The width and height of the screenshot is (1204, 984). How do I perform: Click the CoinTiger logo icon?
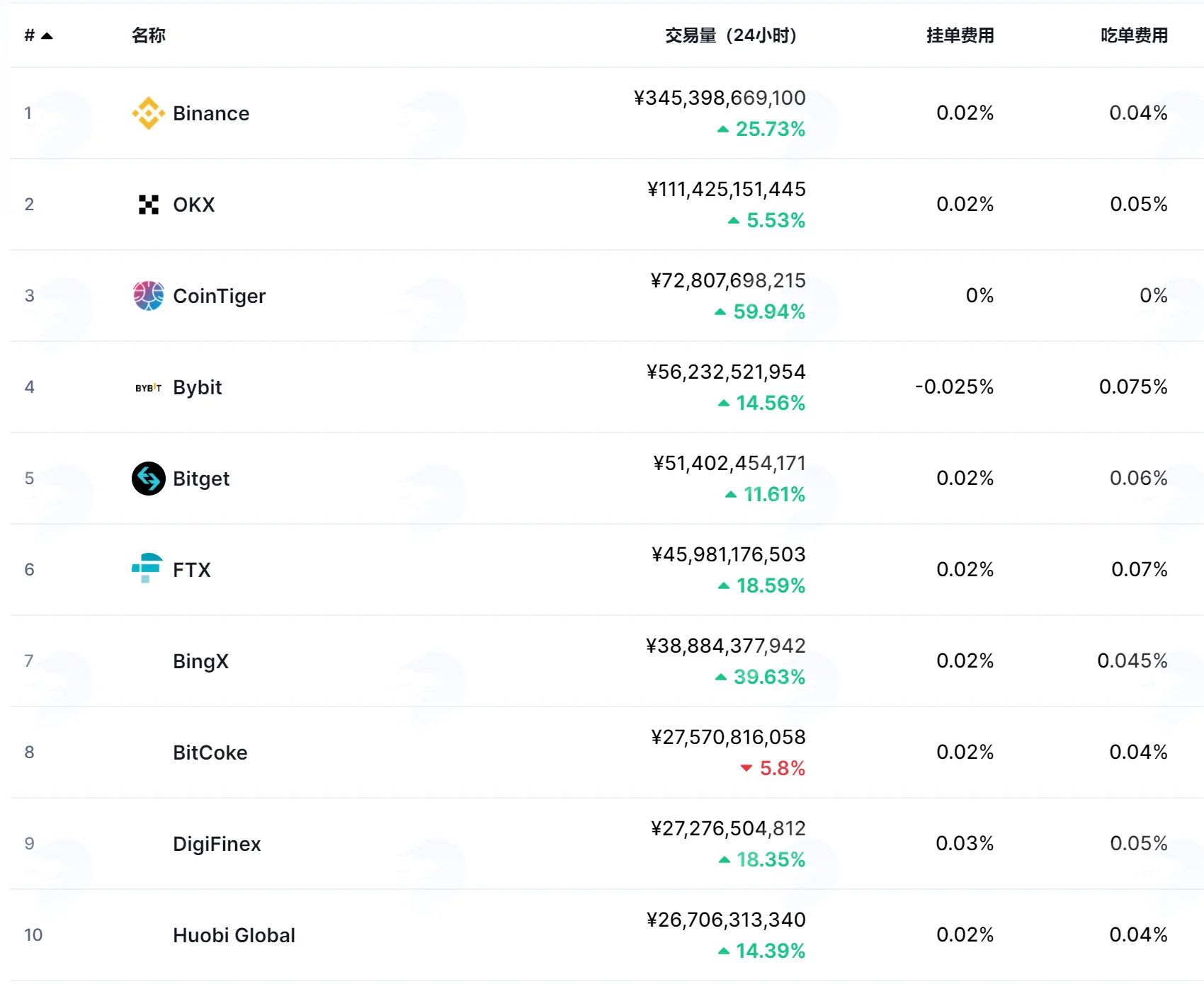[x=149, y=296]
